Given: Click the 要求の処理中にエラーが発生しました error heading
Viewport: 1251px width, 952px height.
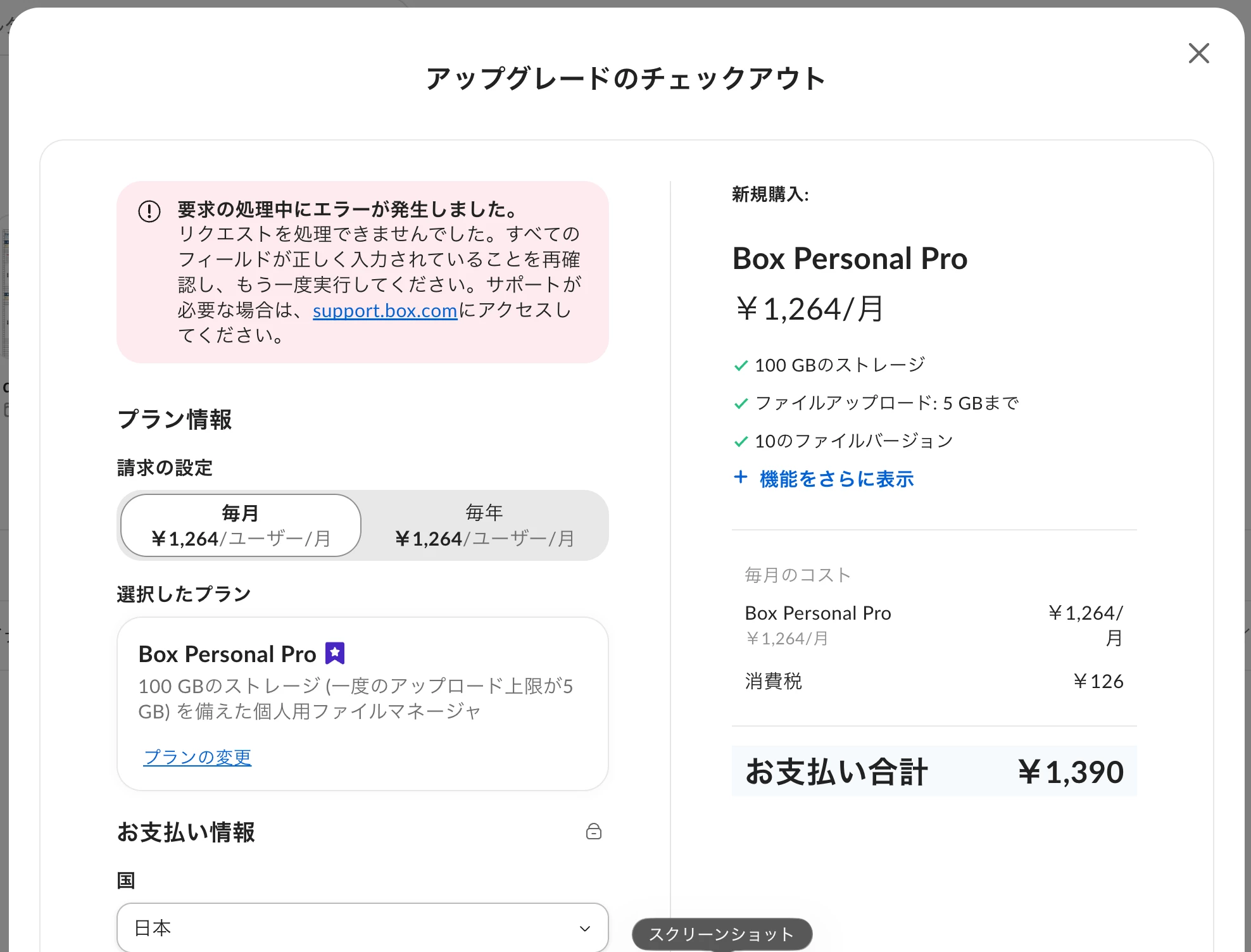Looking at the screenshot, I should (348, 210).
